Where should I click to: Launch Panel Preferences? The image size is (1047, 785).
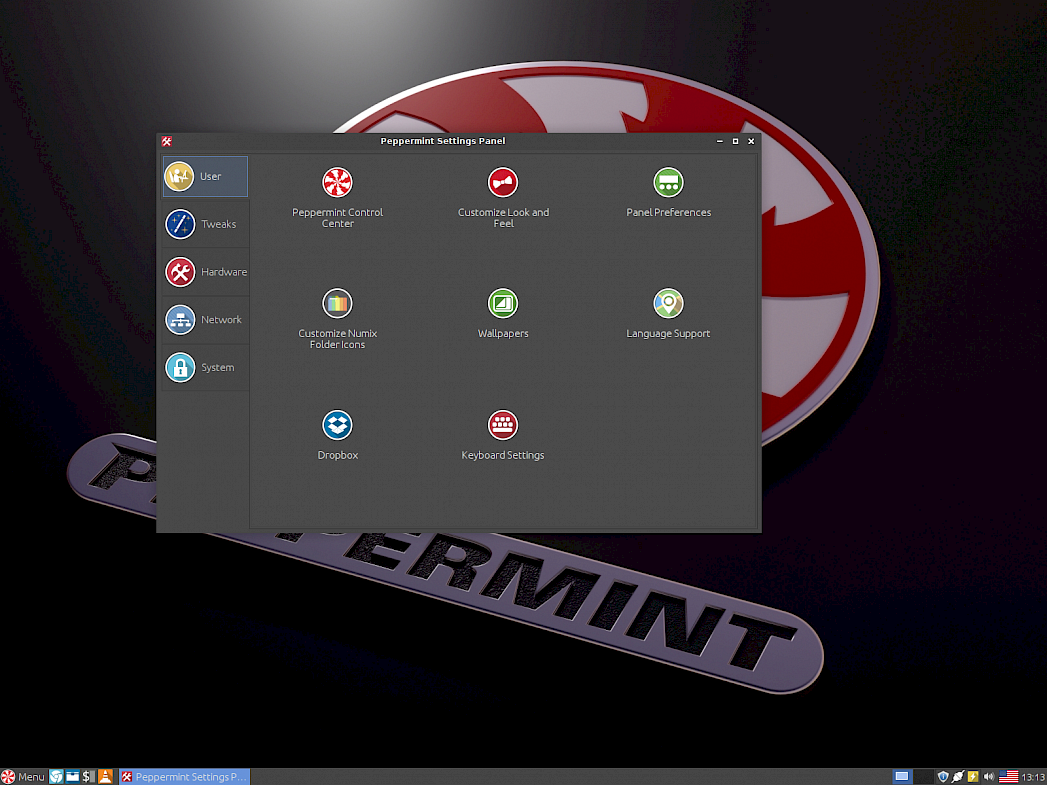[668, 192]
